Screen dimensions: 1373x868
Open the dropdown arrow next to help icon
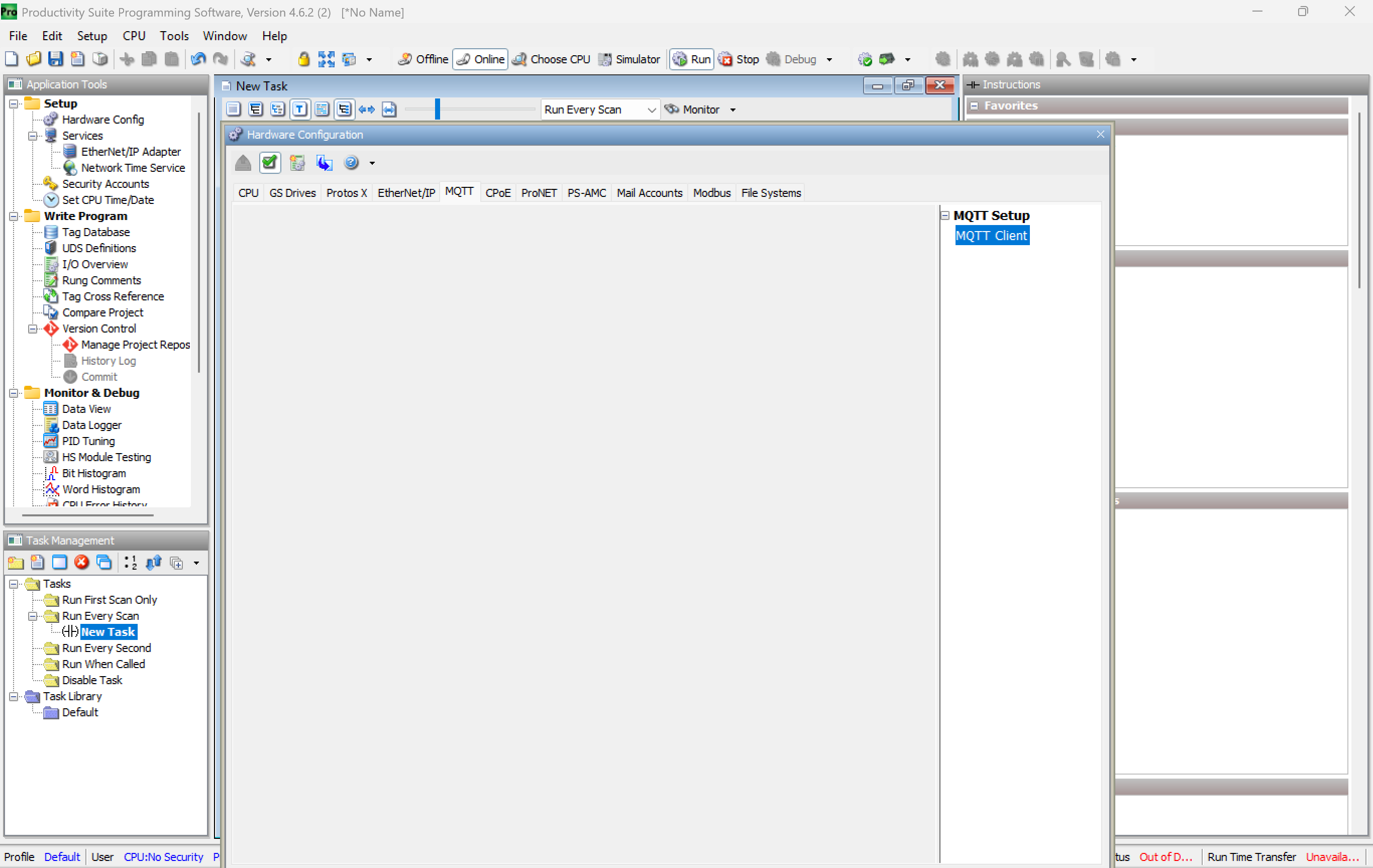tap(372, 163)
